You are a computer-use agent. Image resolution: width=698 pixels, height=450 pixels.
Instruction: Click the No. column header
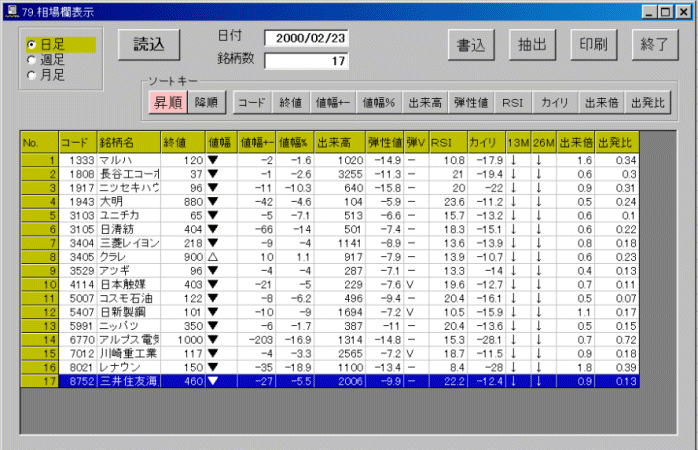[x=40, y=142]
